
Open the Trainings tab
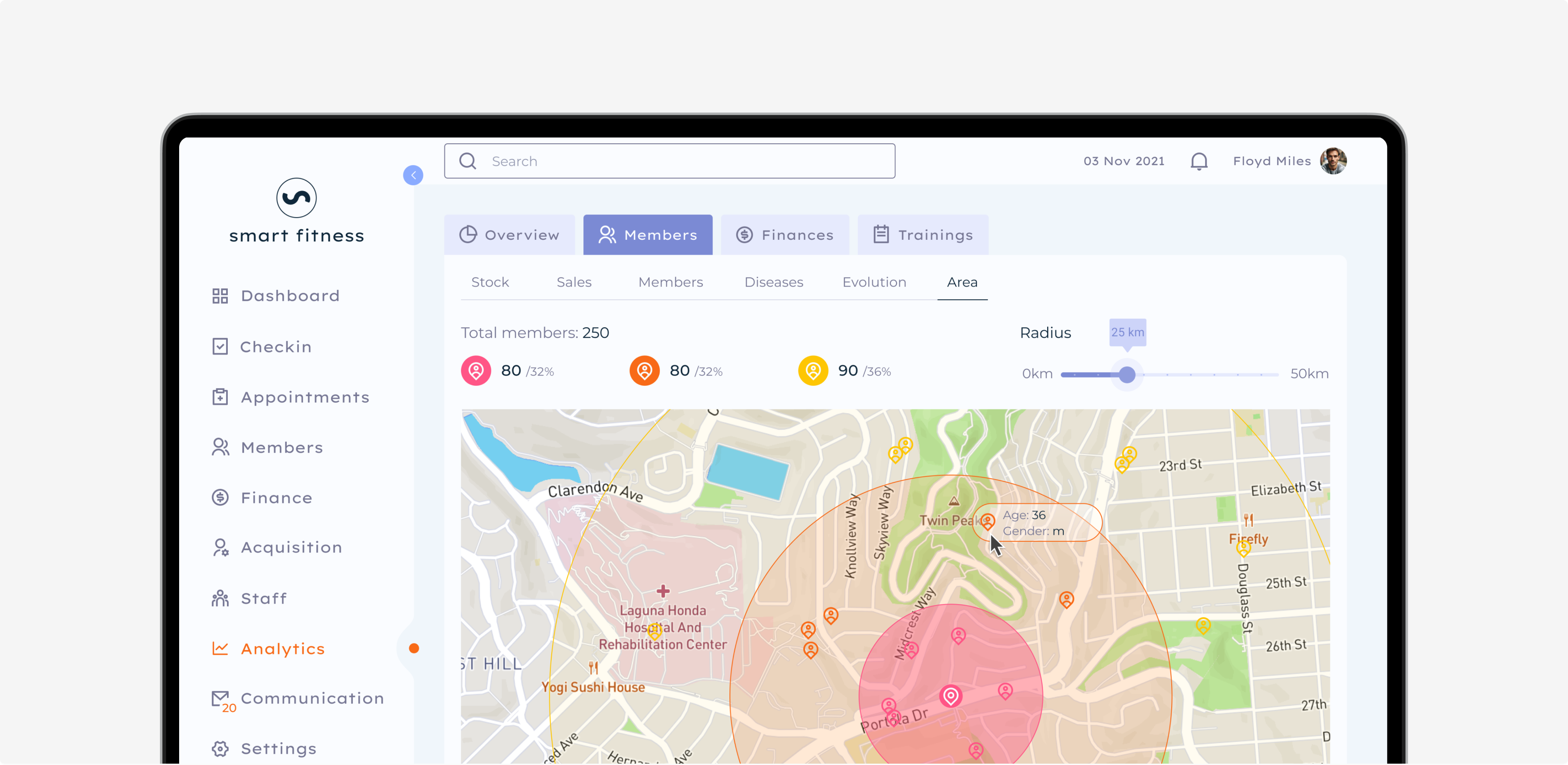click(x=923, y=235)
